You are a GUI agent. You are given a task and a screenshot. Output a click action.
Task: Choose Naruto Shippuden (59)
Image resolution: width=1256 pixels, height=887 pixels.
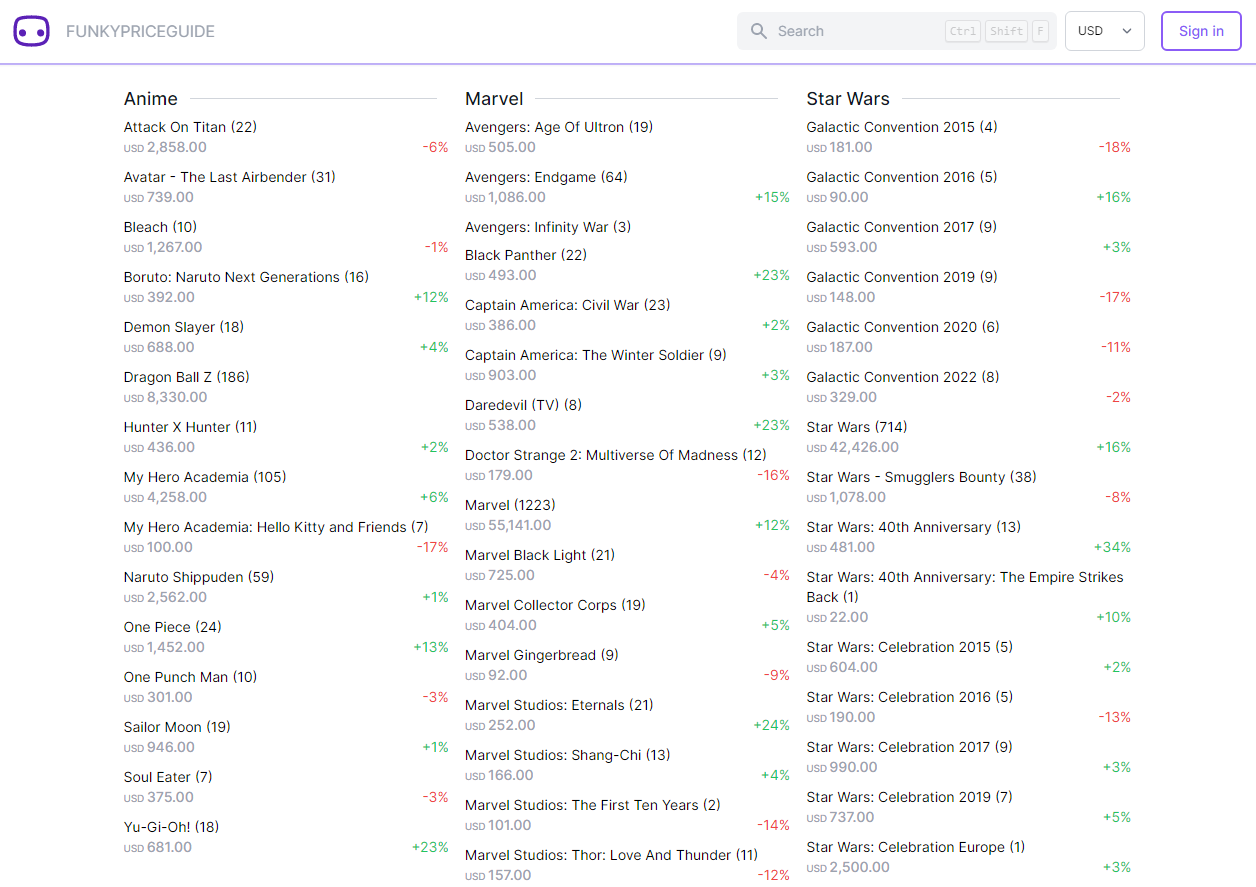pyautogui.click(x=198, y=577)
